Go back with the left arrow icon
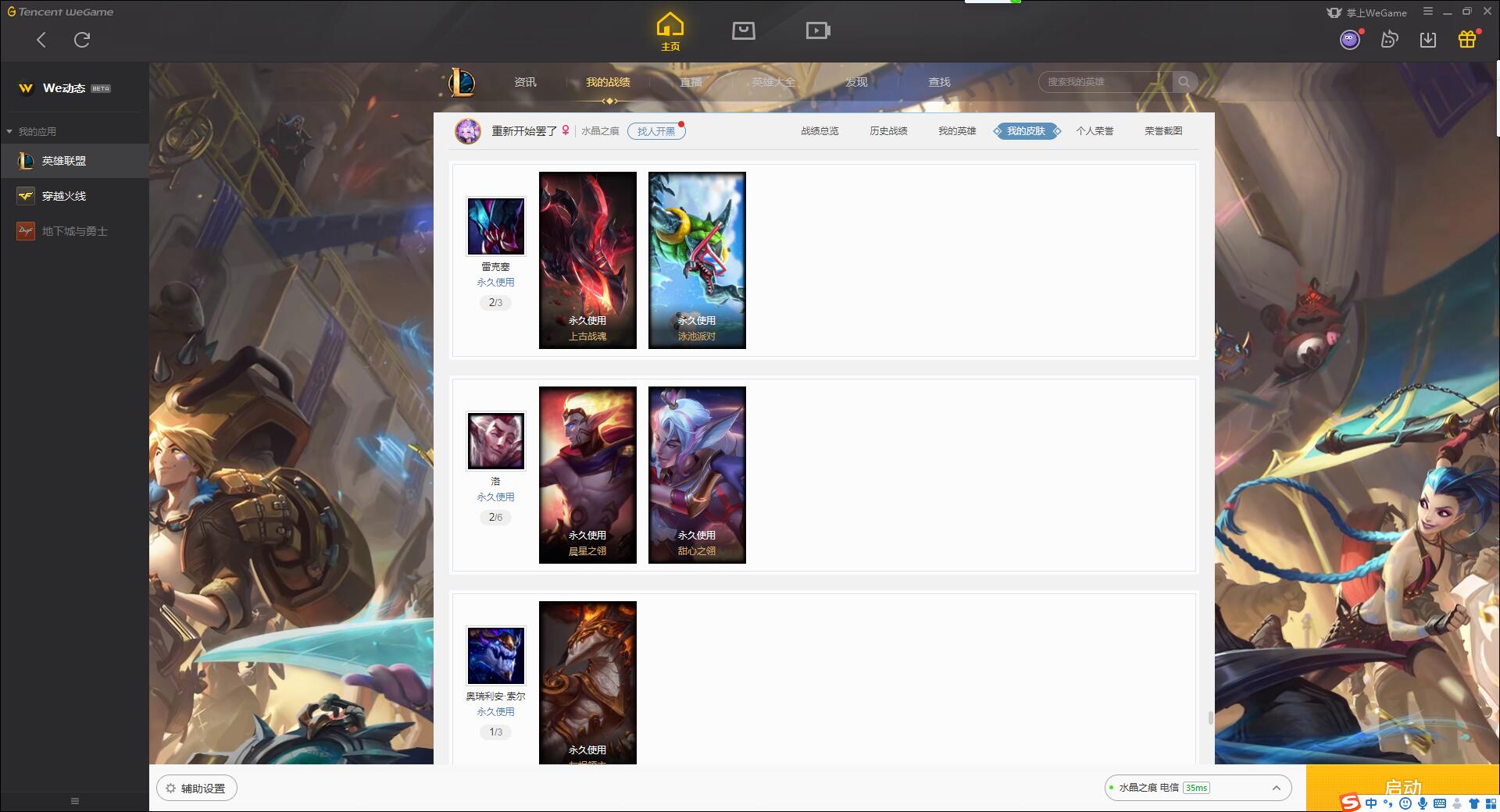 coord(41,40)
